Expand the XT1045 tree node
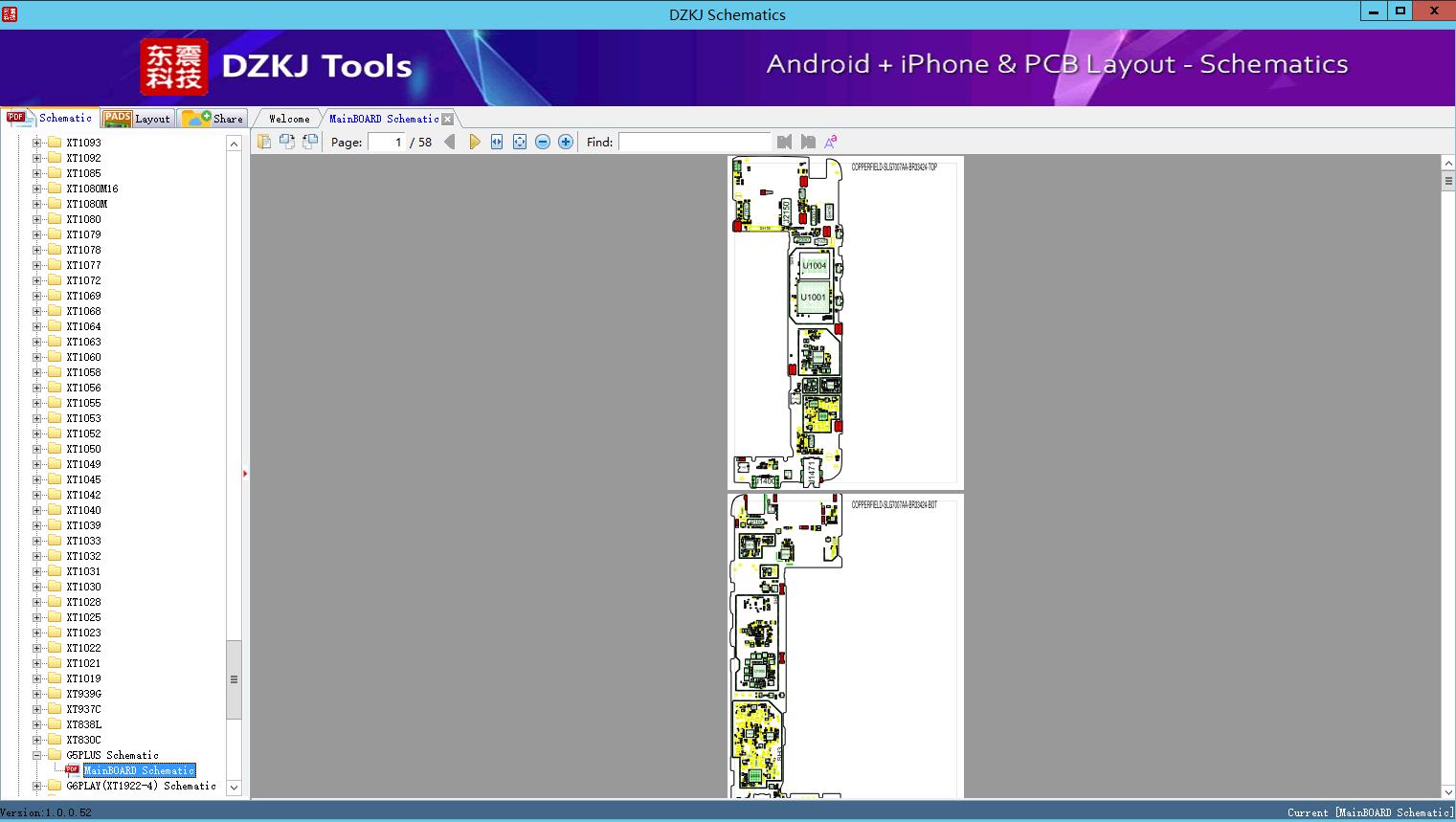 tap(37, 479)
